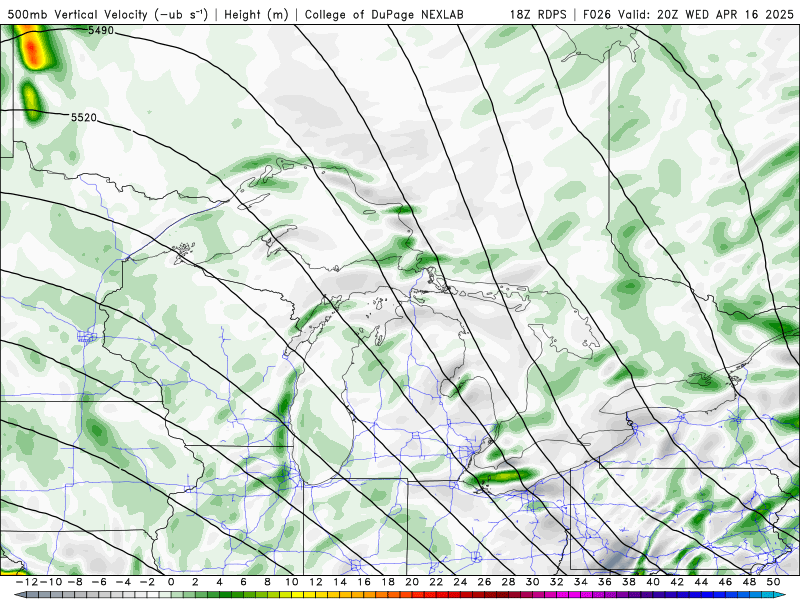Click the 48 value on the color scale
The height and width of the screenshot is (600, 800).
pyautogui.click(x=749, y=582)
